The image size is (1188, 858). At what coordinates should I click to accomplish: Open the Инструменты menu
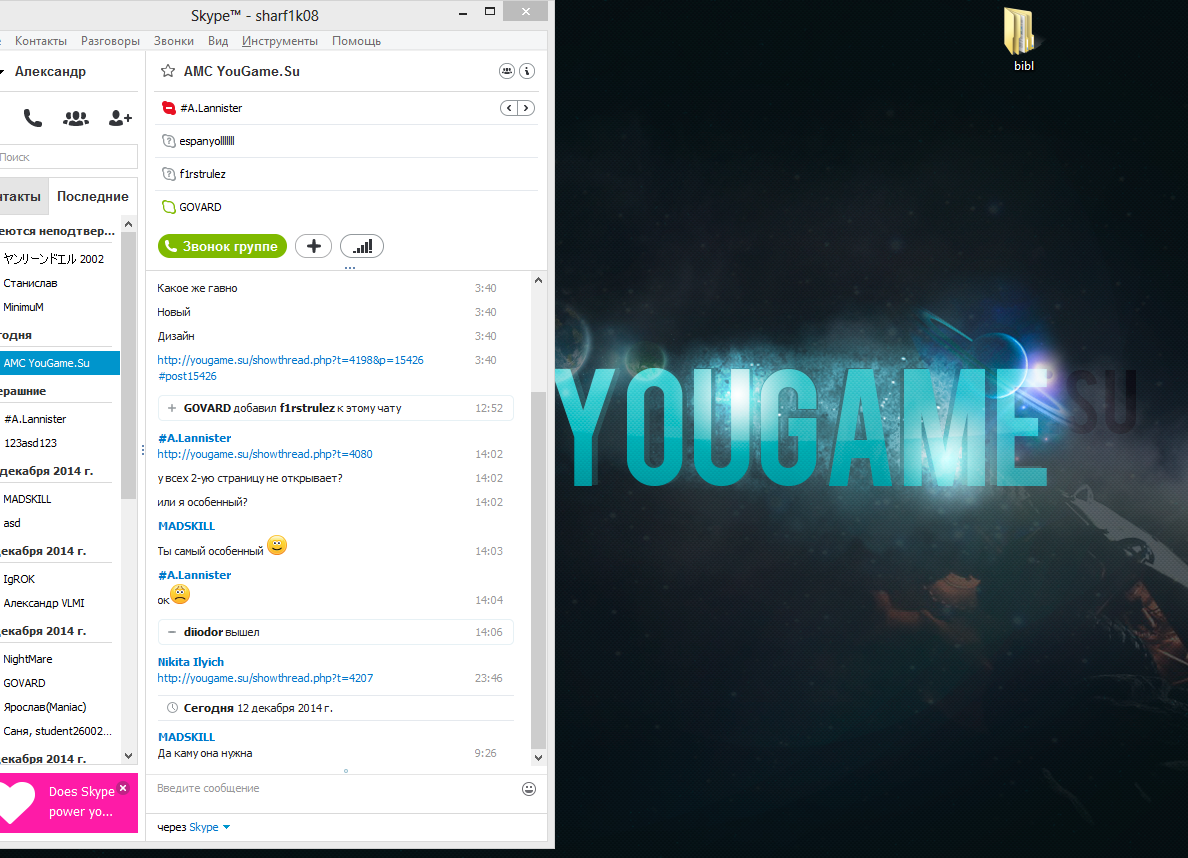click(279, 41)
